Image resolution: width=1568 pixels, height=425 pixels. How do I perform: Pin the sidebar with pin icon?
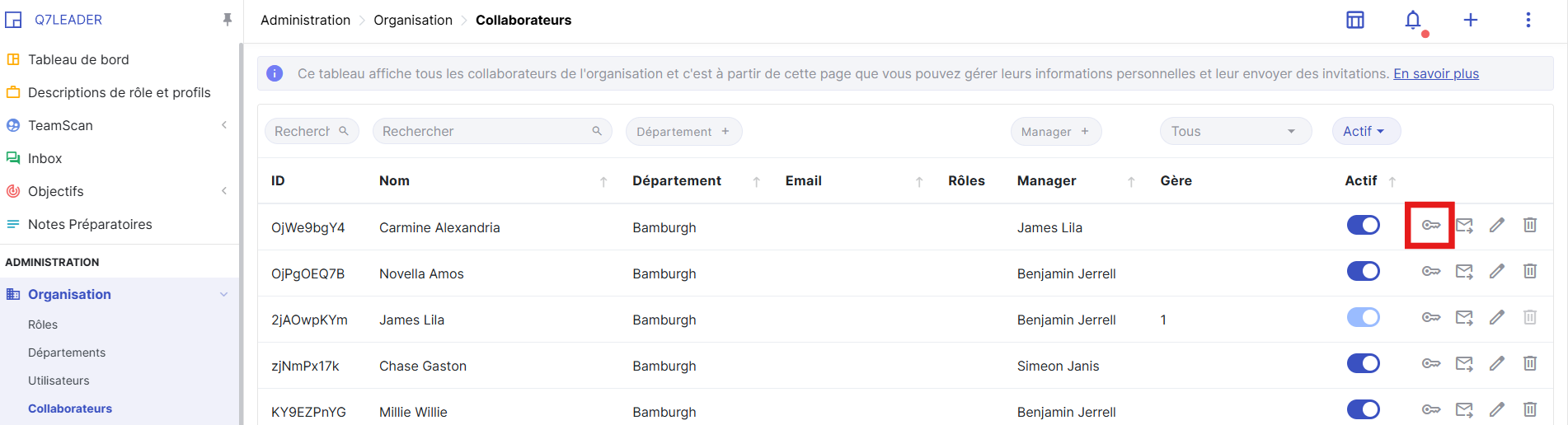point(228,20)
